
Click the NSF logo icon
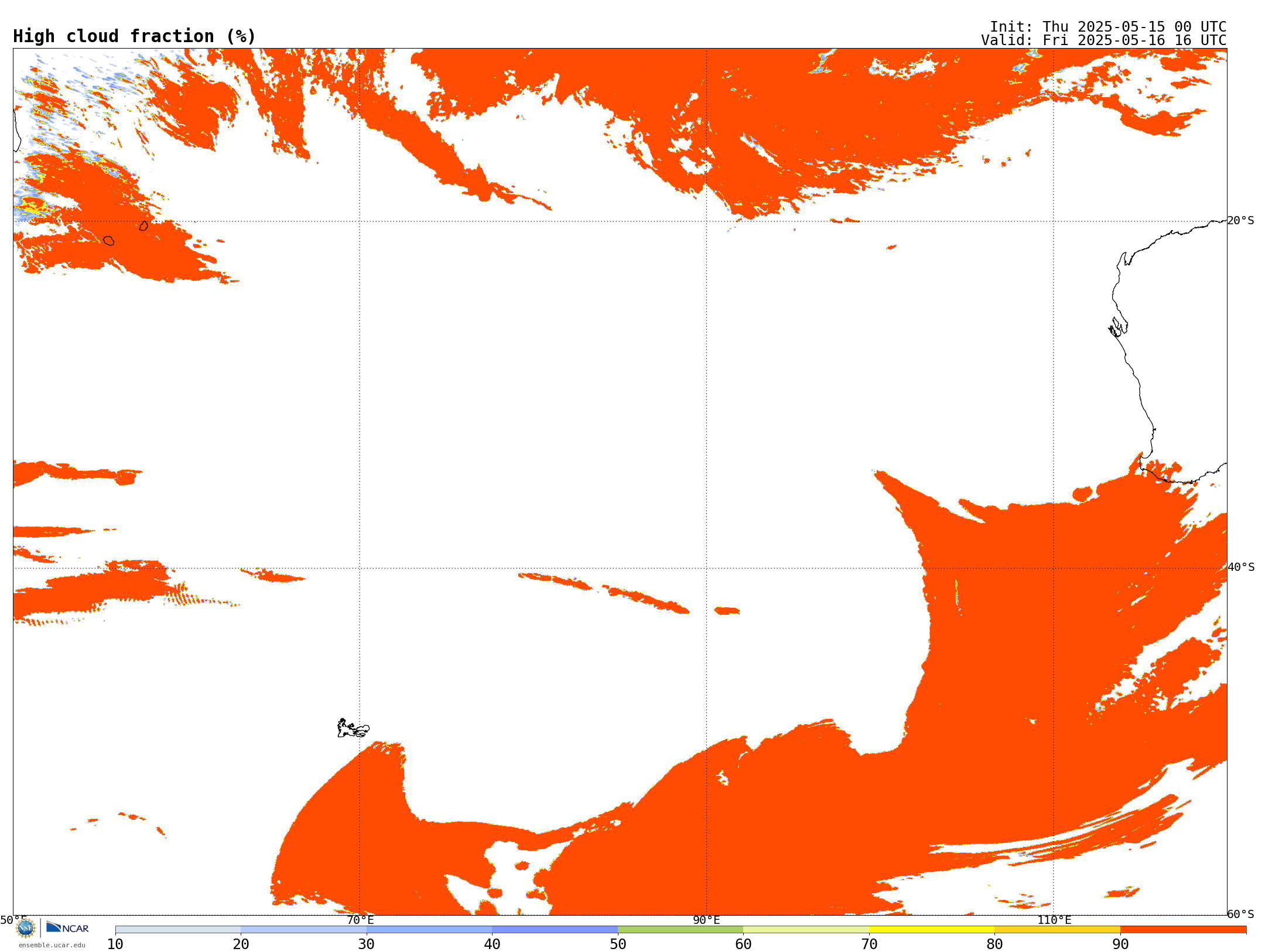point(25,927)
